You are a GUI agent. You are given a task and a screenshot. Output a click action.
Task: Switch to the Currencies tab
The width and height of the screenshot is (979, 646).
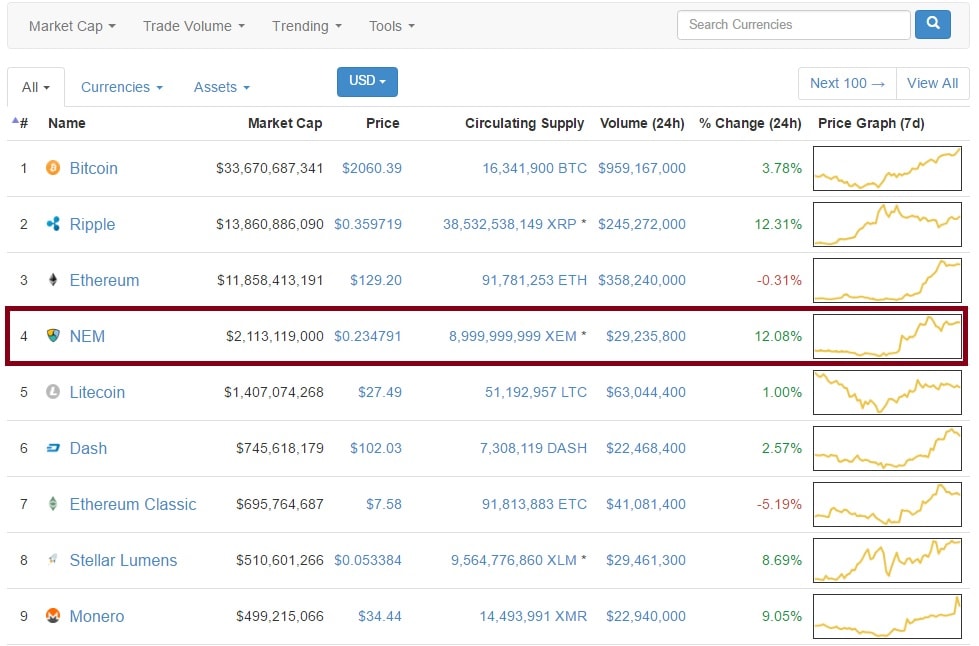click(x=121, y=87)
